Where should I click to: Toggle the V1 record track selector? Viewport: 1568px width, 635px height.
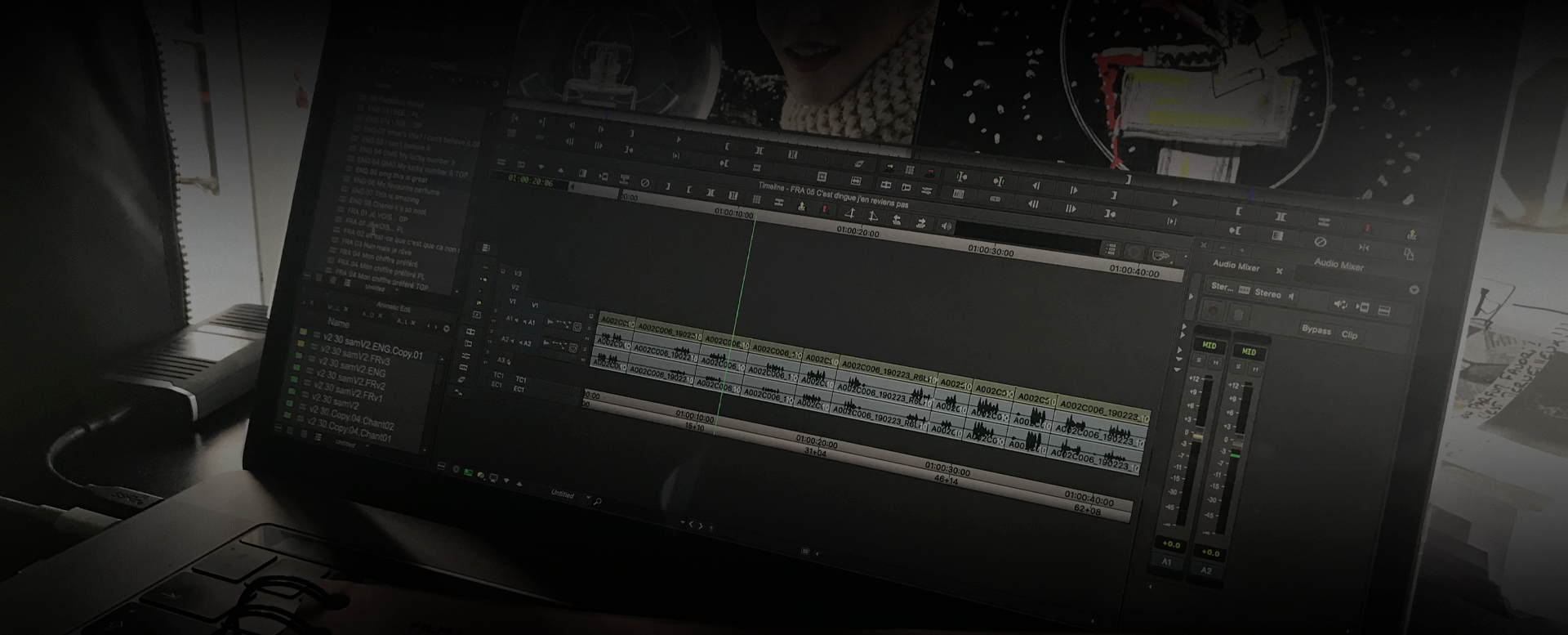pos(535,305)
